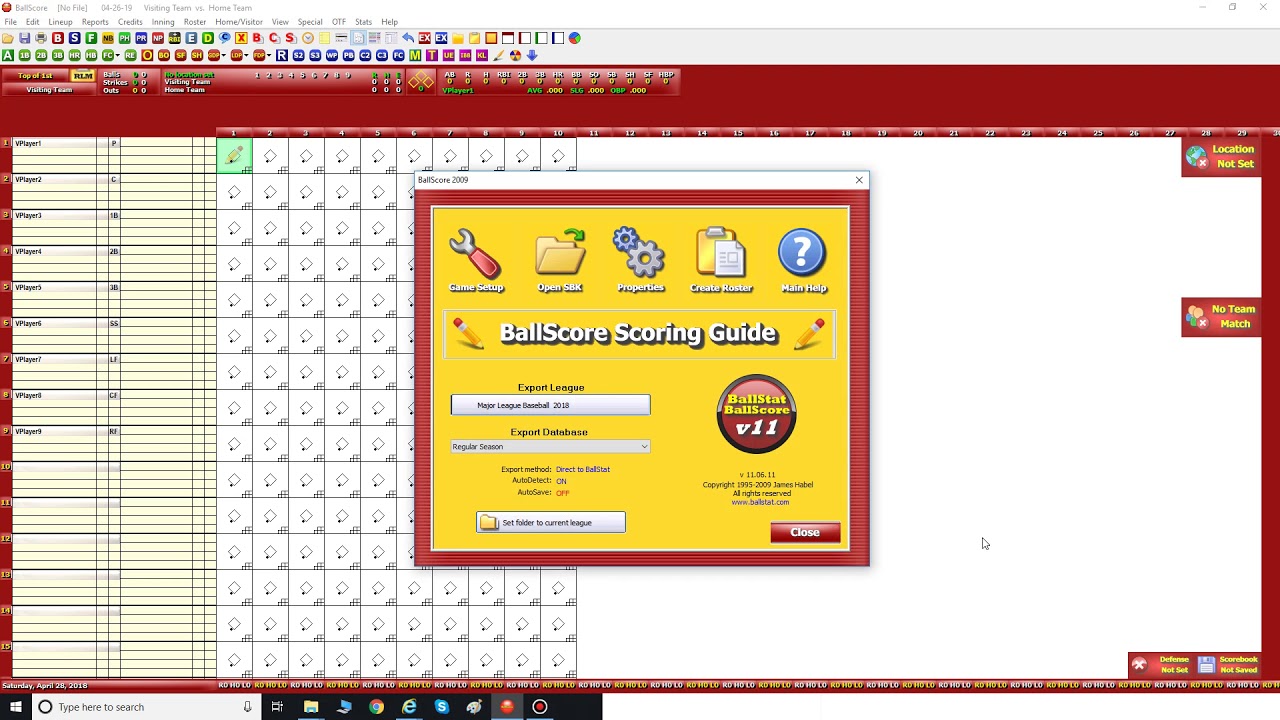Viewport: 1280px width, 720px height.
Task: Click the yellow-green M toolbar icon
Action: pyautogui.click(x=415, y=55)
